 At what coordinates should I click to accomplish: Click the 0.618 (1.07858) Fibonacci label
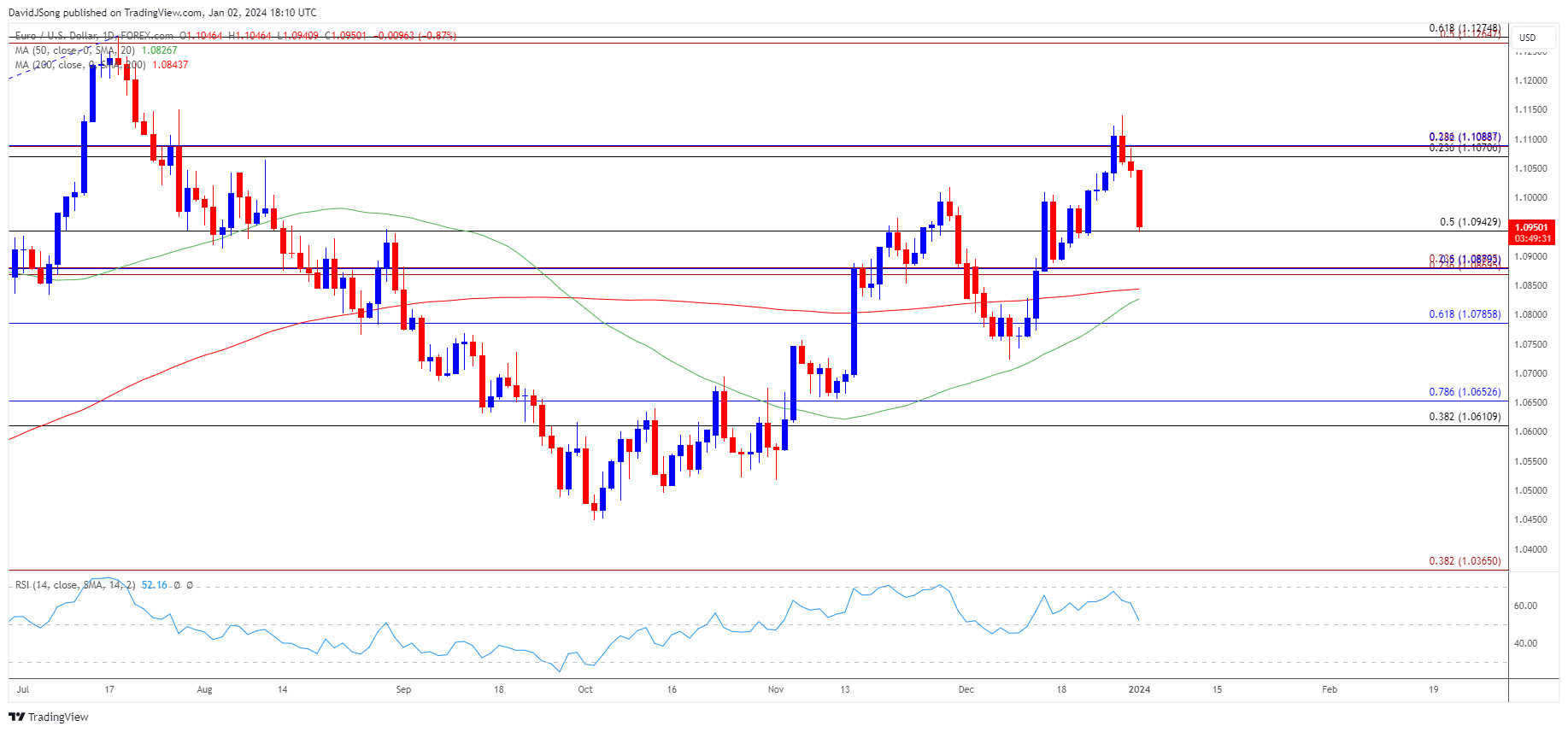[1465, 314]
